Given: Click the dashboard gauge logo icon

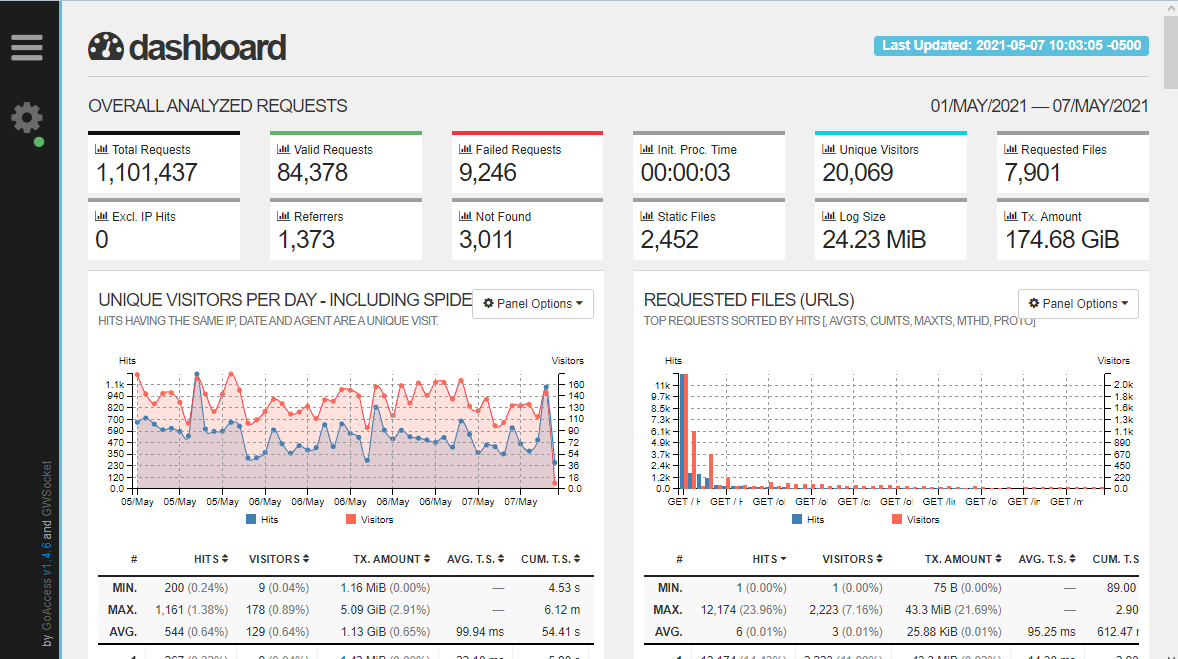Looking at the screenshot, I should click(x=106, y=47).
